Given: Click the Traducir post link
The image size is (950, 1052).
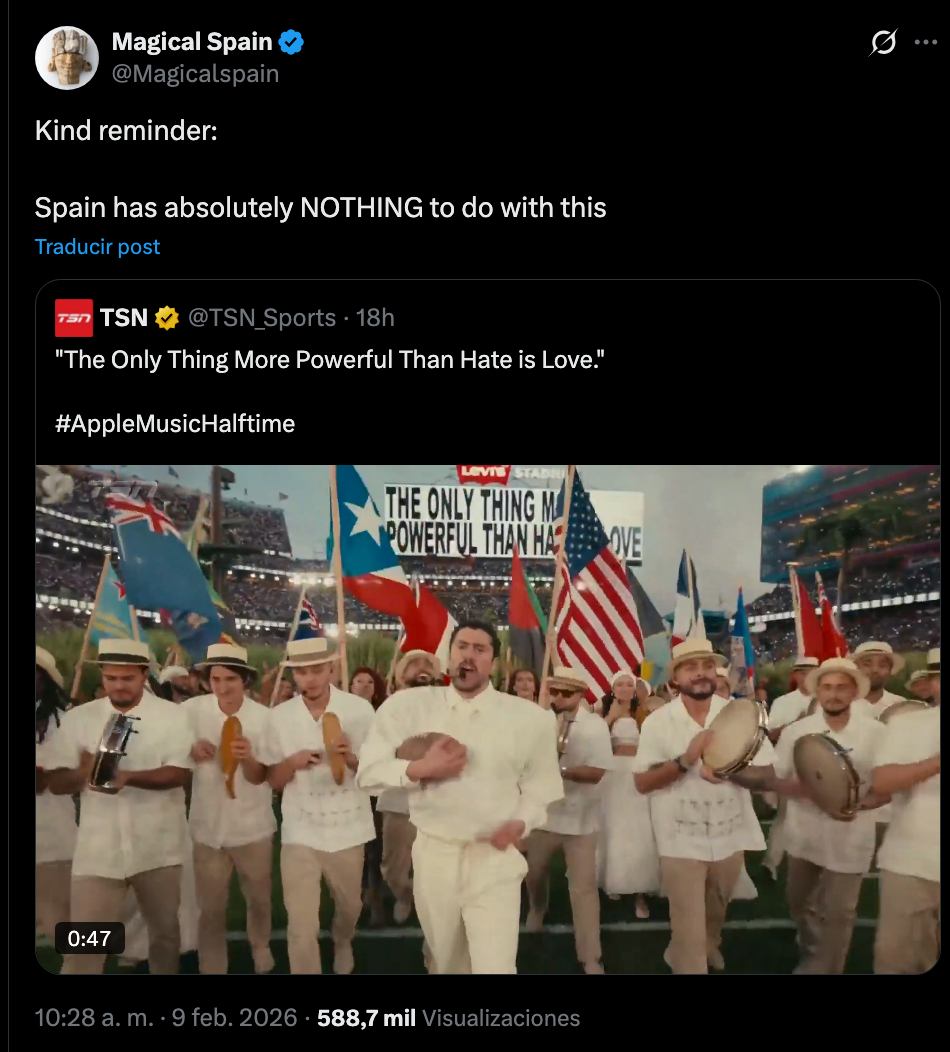Looking at the screenshot, I should coord(97,247).
